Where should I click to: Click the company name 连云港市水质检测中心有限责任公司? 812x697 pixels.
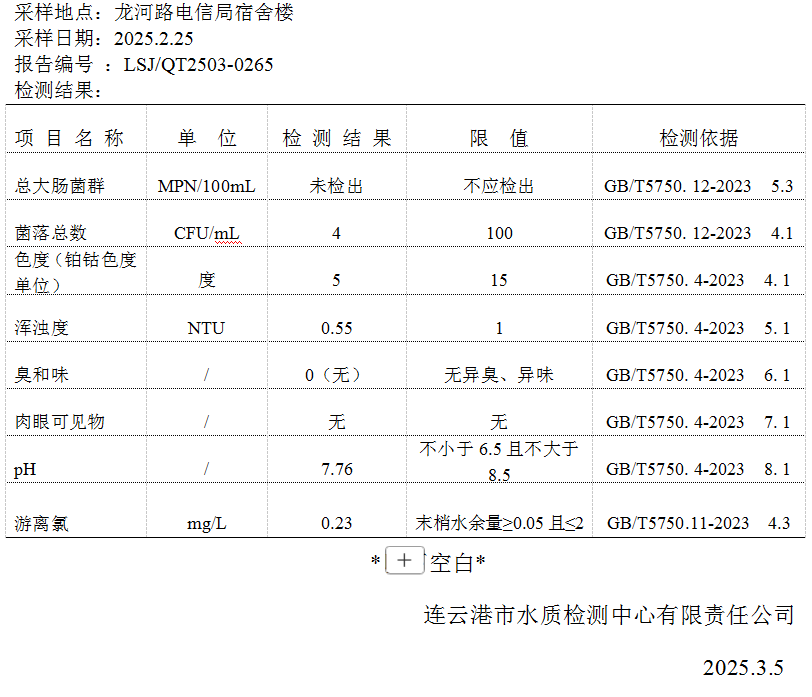click(609, 614)
